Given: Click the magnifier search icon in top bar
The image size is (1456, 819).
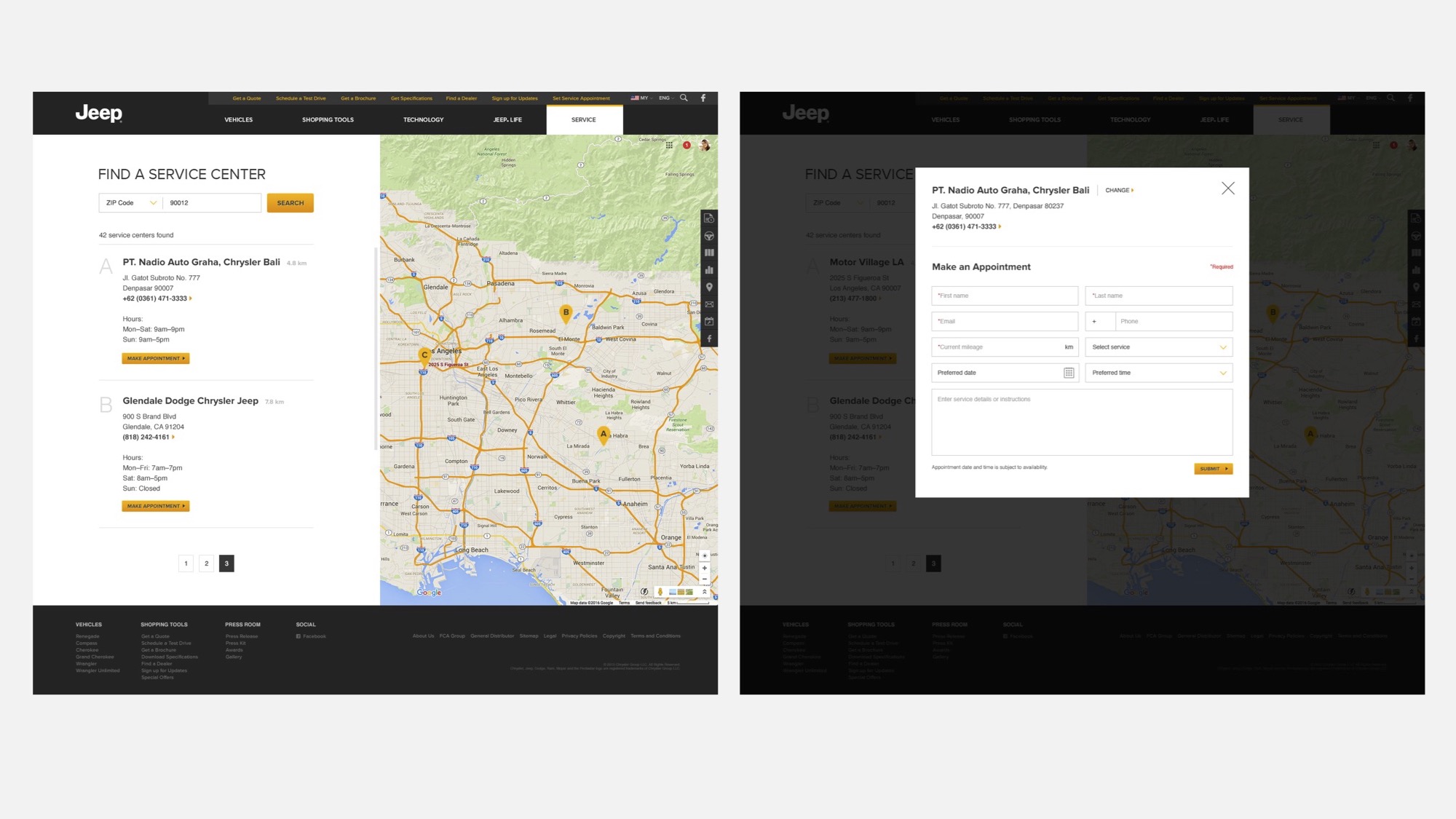Looking at the screenshot, I should click(684, 98).
